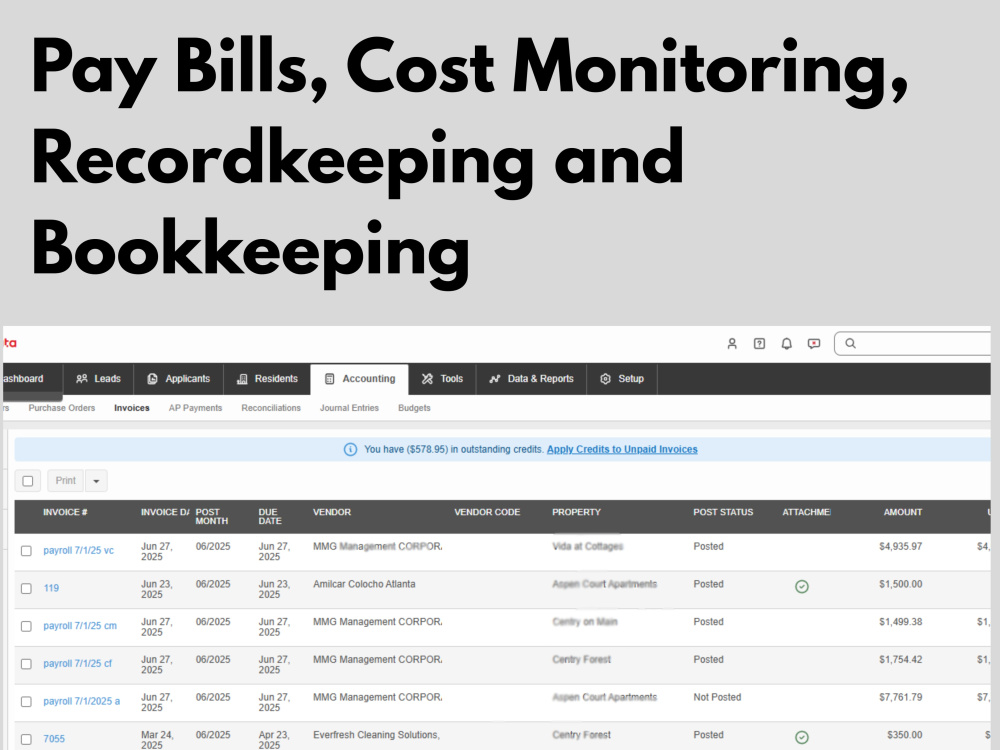Open the Setup tab

[622, 379]
